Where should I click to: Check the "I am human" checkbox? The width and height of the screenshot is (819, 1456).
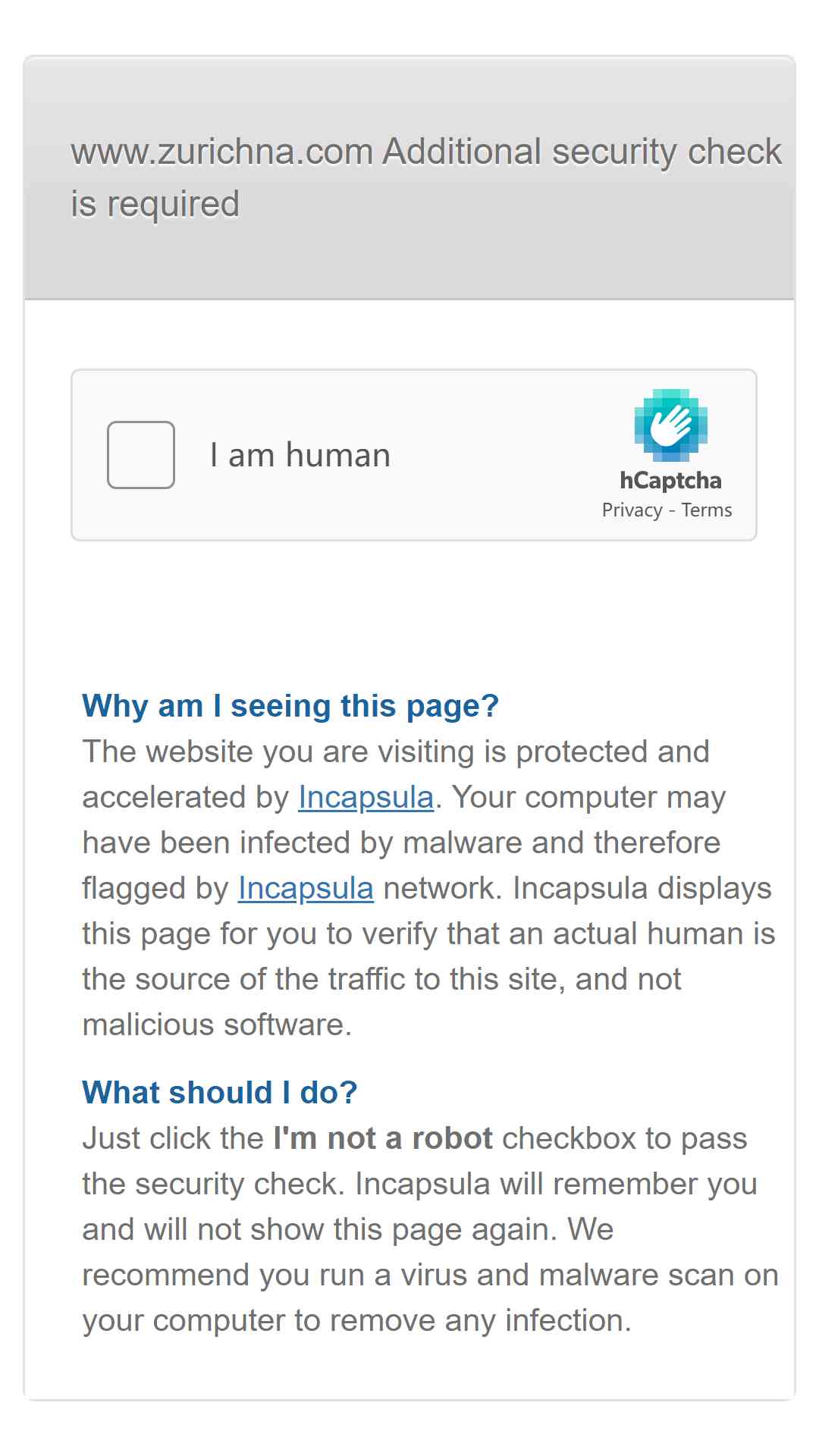click(141, 455)
